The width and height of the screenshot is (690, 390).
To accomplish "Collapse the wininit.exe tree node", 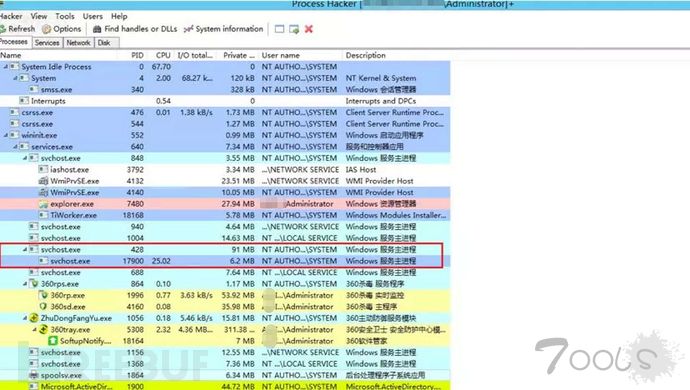I will (x=6, y=135).
